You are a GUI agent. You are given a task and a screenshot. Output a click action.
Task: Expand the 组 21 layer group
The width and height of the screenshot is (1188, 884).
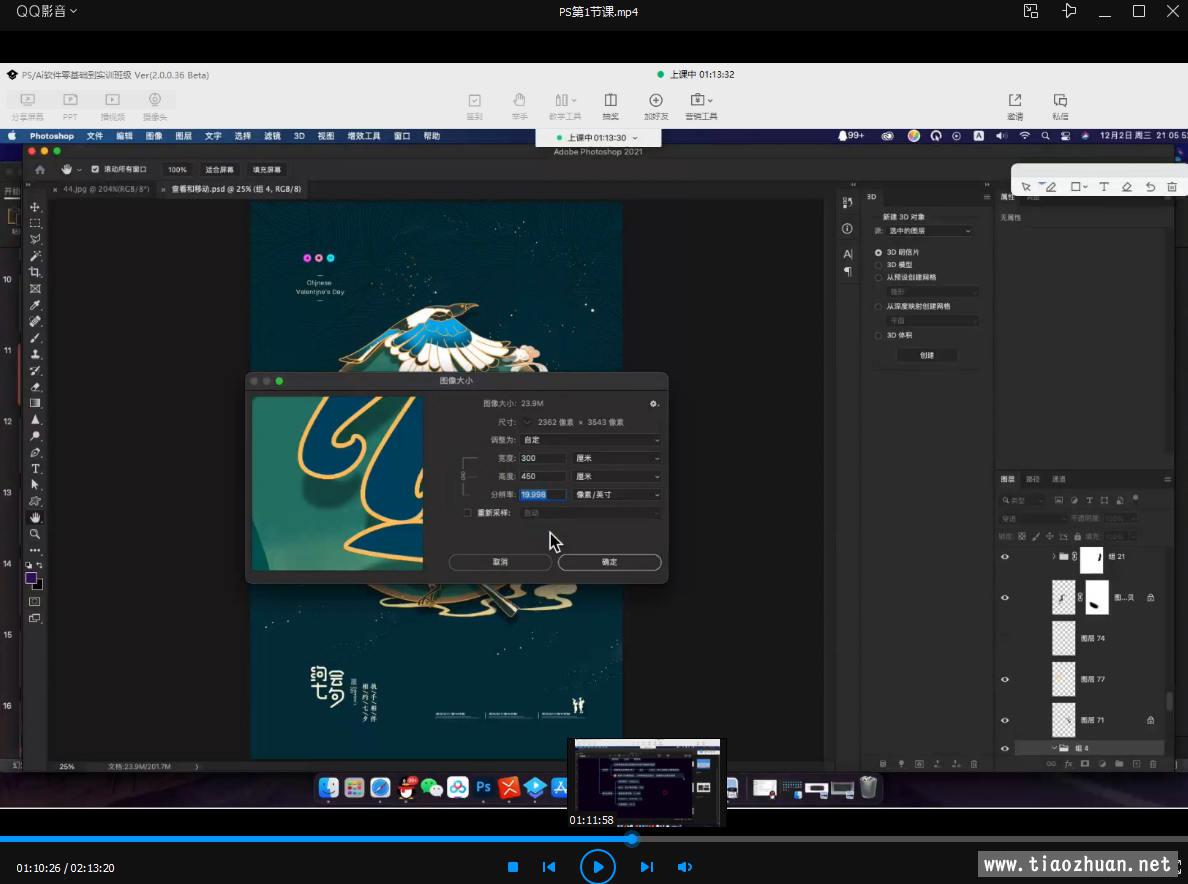pyautogui.click(x=1054, y=557)
